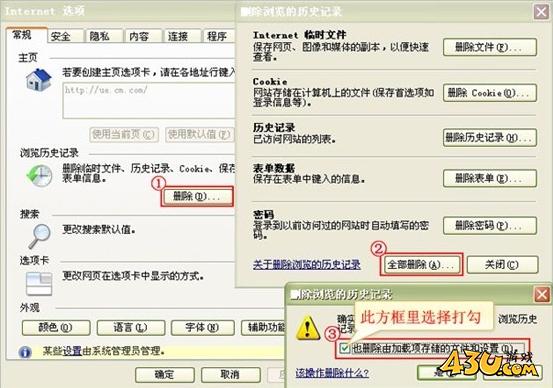Click the 全部删除(A)... button
Image resolution: width=553 pixels, height=388 pixels.
click(x=421, y=265)
